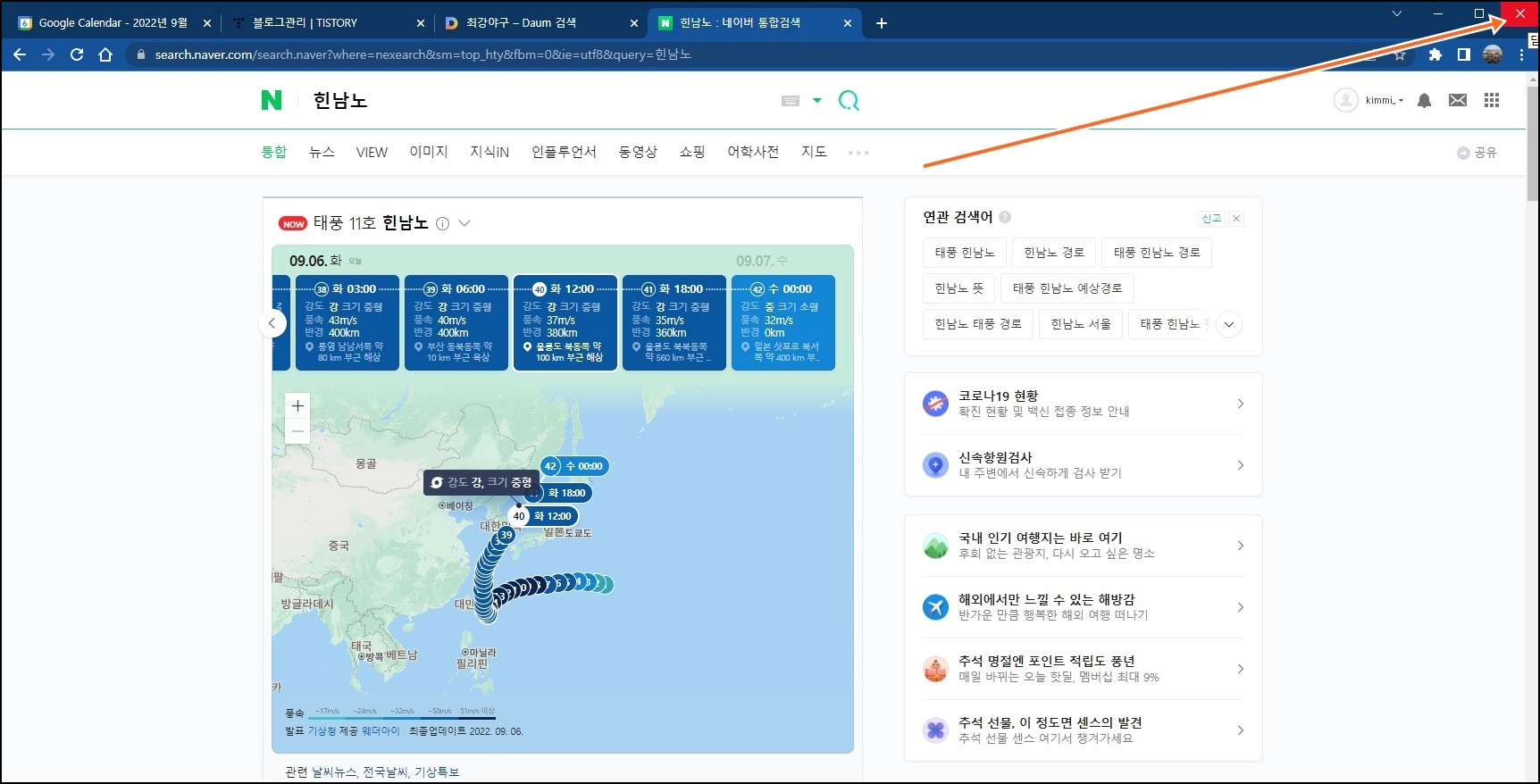This screenshot has height=784, width=1540.
Task: Select the 화 12:00 forecast card
Action: pyautogui.click(x=565, y=322)
